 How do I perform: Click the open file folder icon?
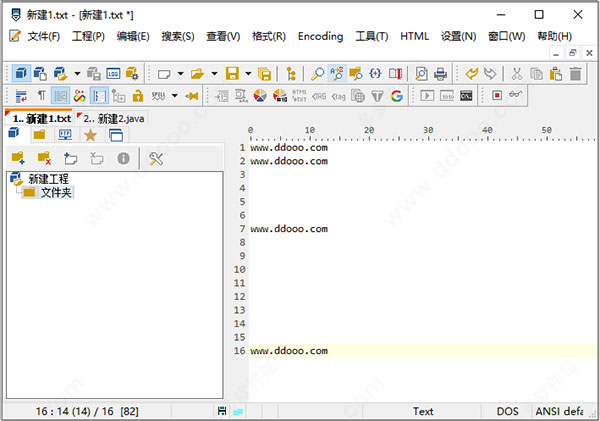pos(197,73)
